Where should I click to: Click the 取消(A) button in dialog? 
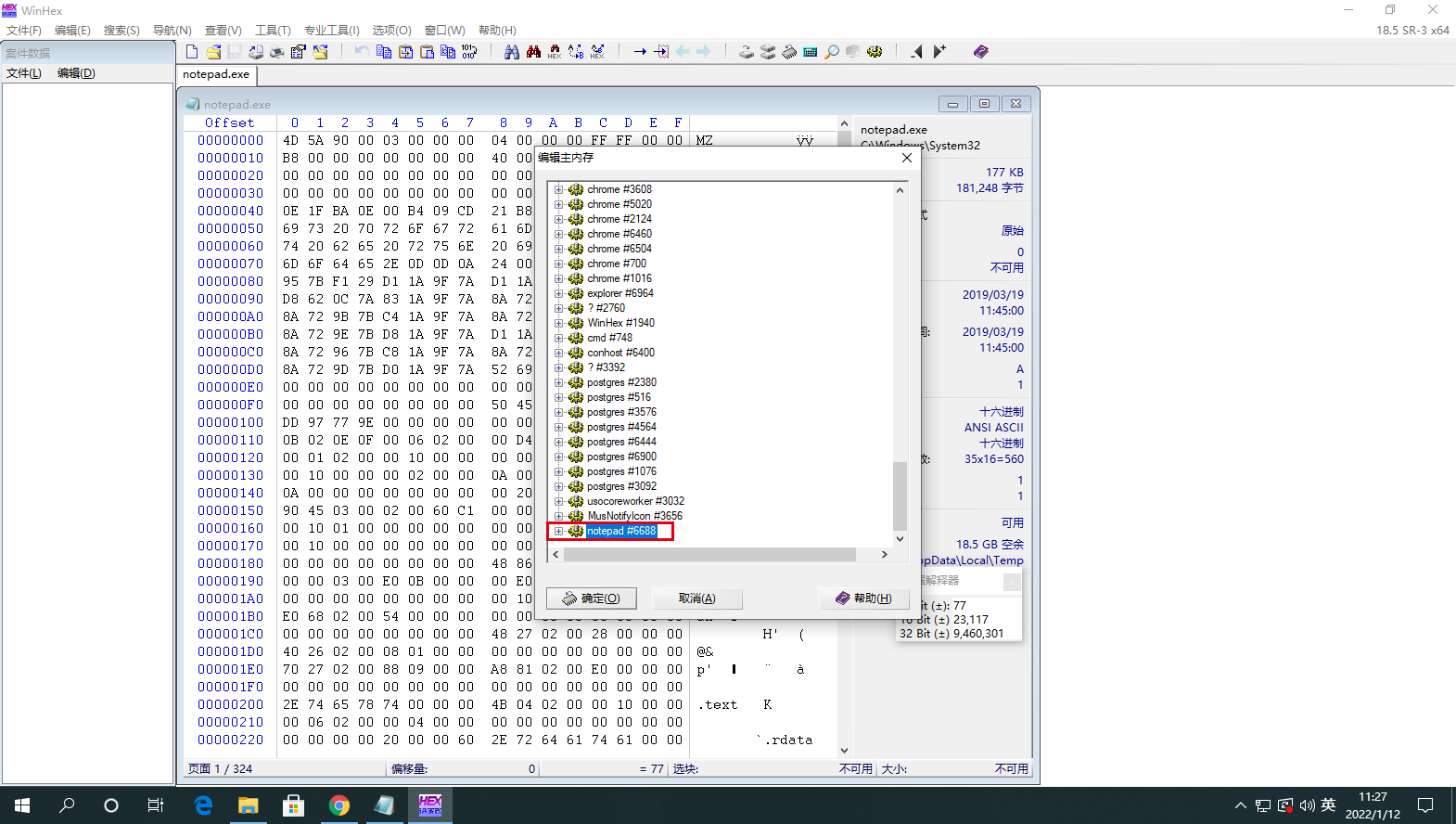[697, 599]
